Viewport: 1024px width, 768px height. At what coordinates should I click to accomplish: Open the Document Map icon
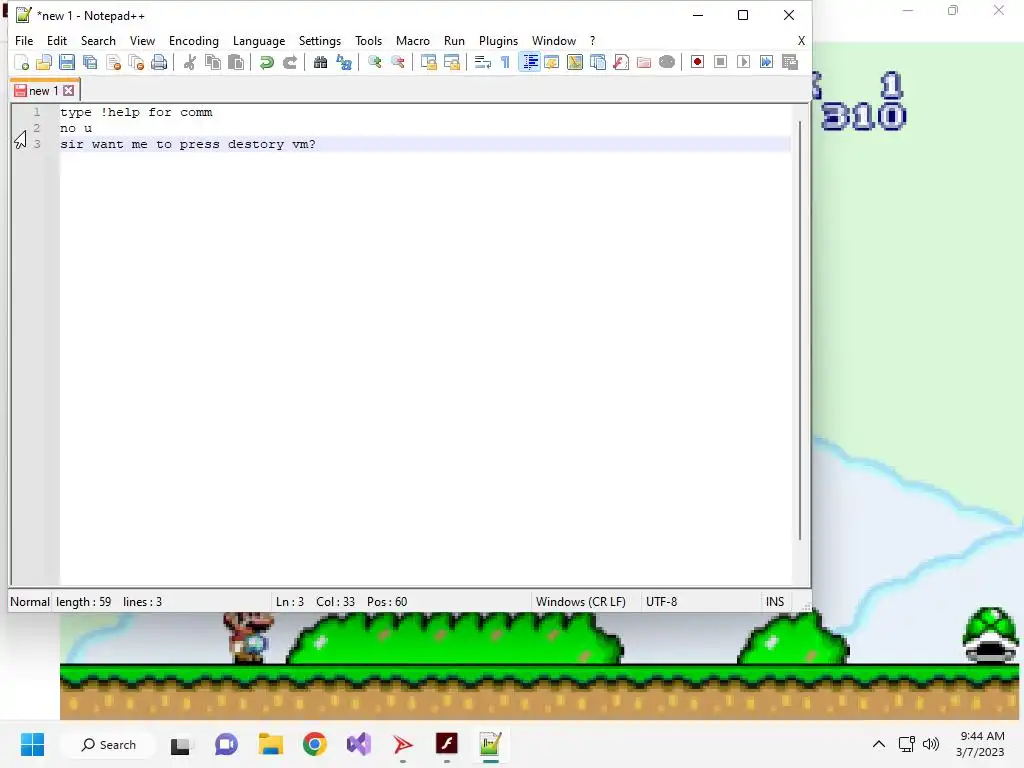click(575, 63)
